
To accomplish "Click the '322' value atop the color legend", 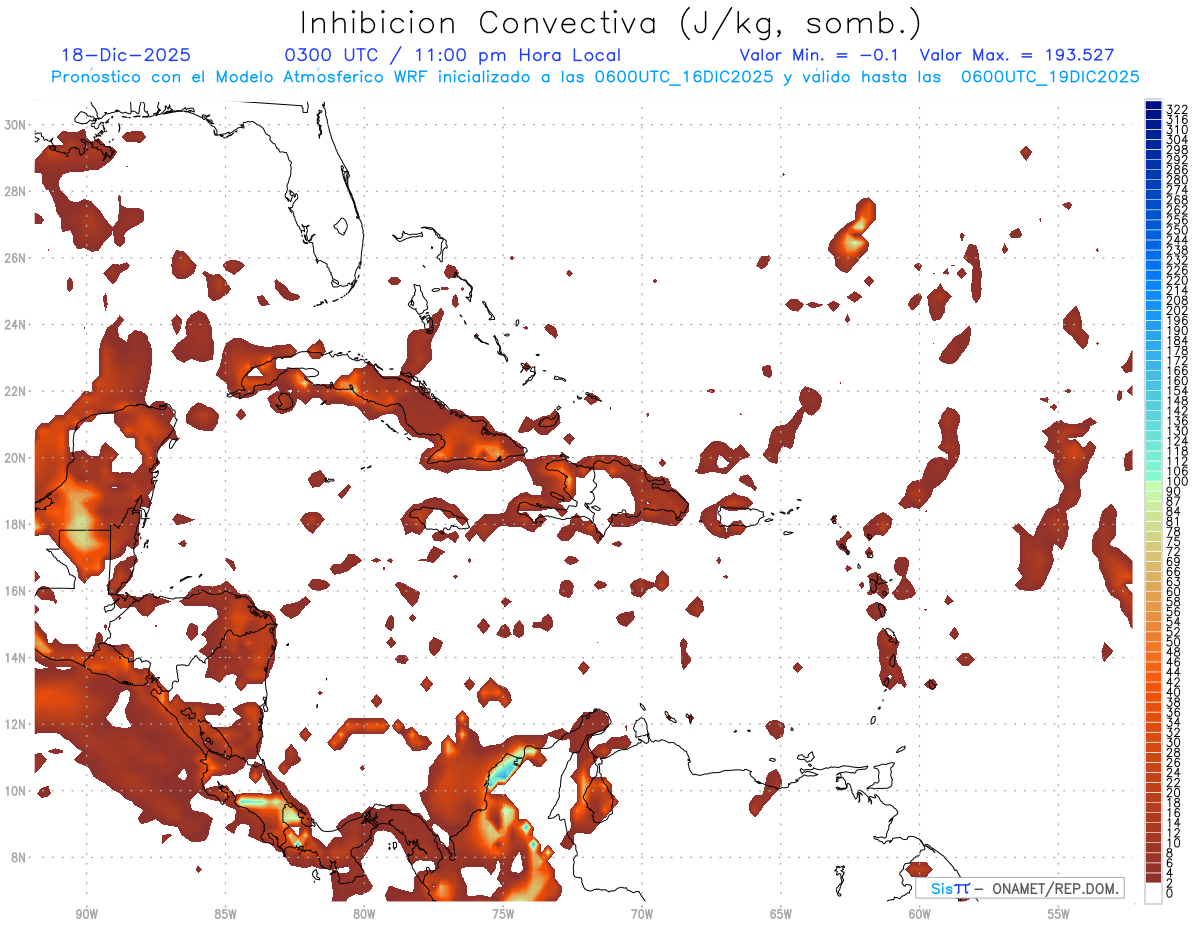I will [1177, 109].
